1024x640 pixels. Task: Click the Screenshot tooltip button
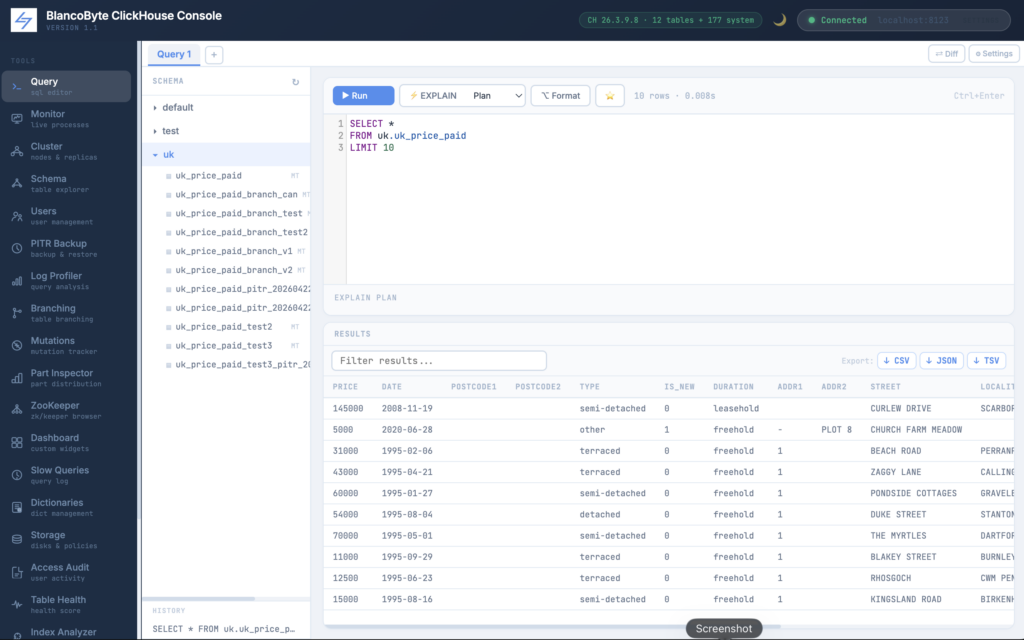point(724,628)
